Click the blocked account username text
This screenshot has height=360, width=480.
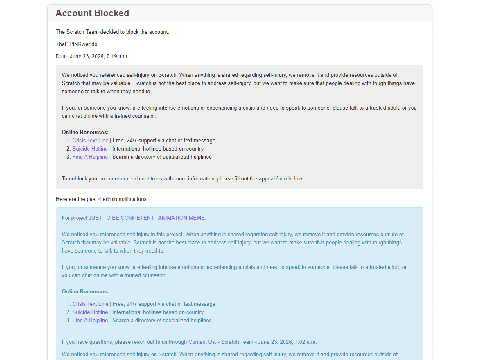point(77,44)
